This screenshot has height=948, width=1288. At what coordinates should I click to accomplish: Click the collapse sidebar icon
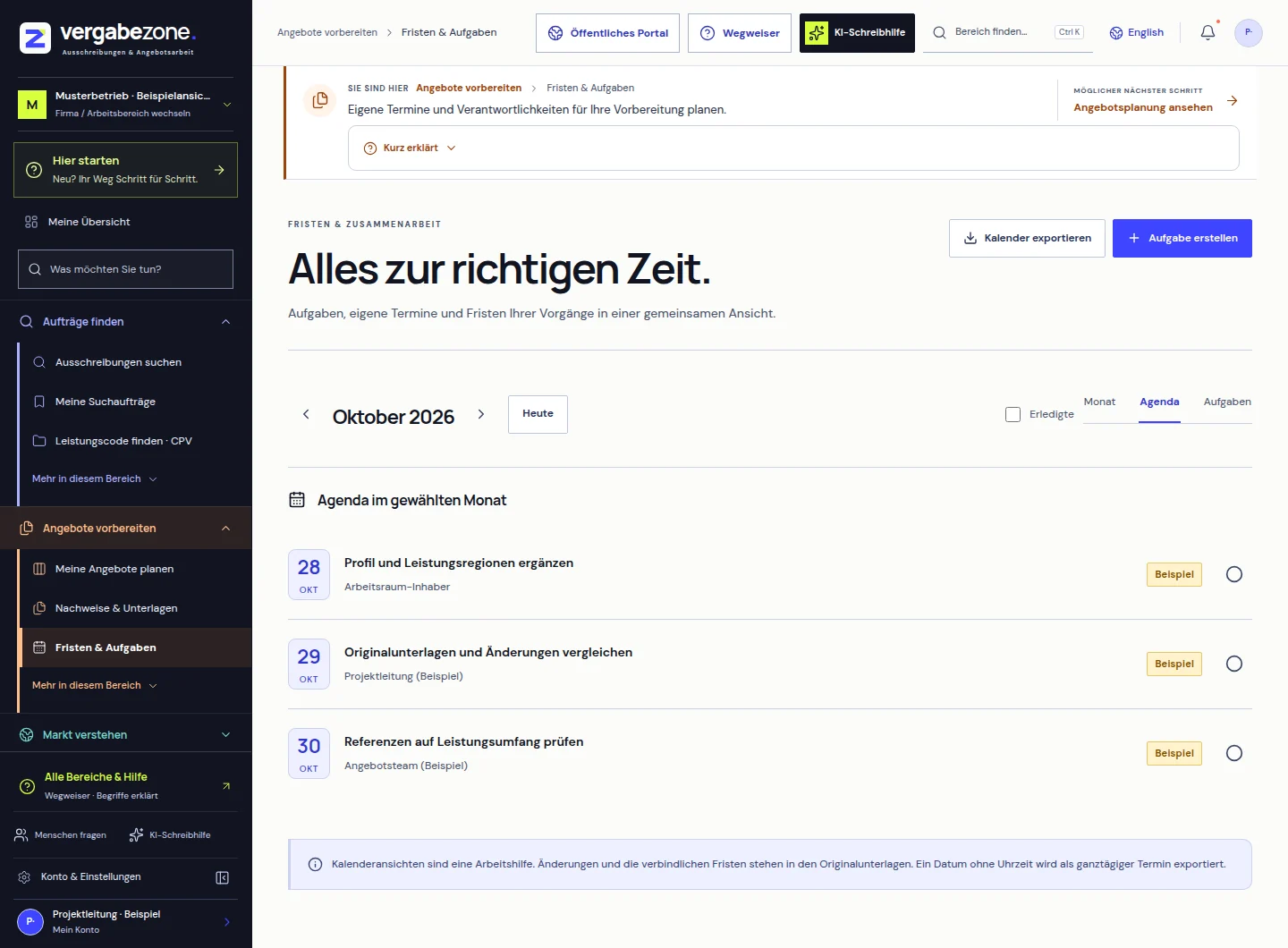(x=223, y=877)
